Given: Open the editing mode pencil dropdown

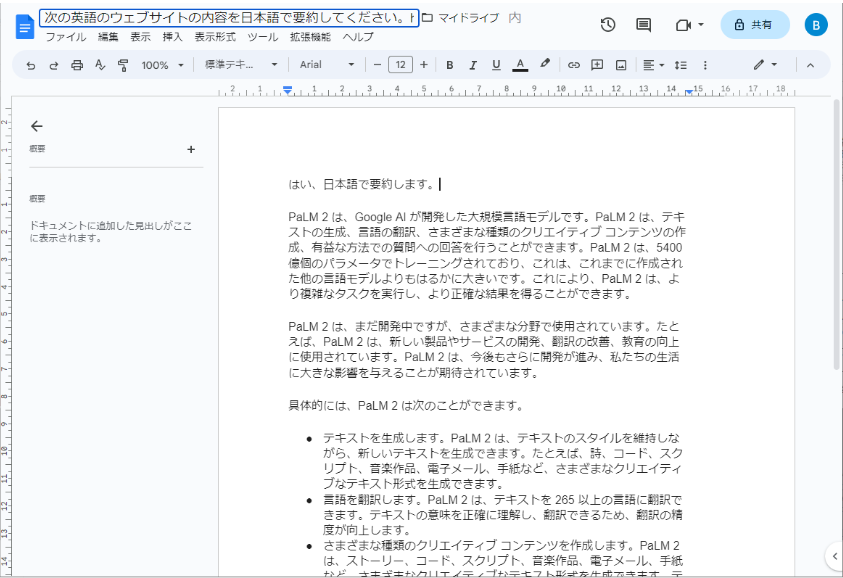Looking at the screenshot, I should coord(765,65).
